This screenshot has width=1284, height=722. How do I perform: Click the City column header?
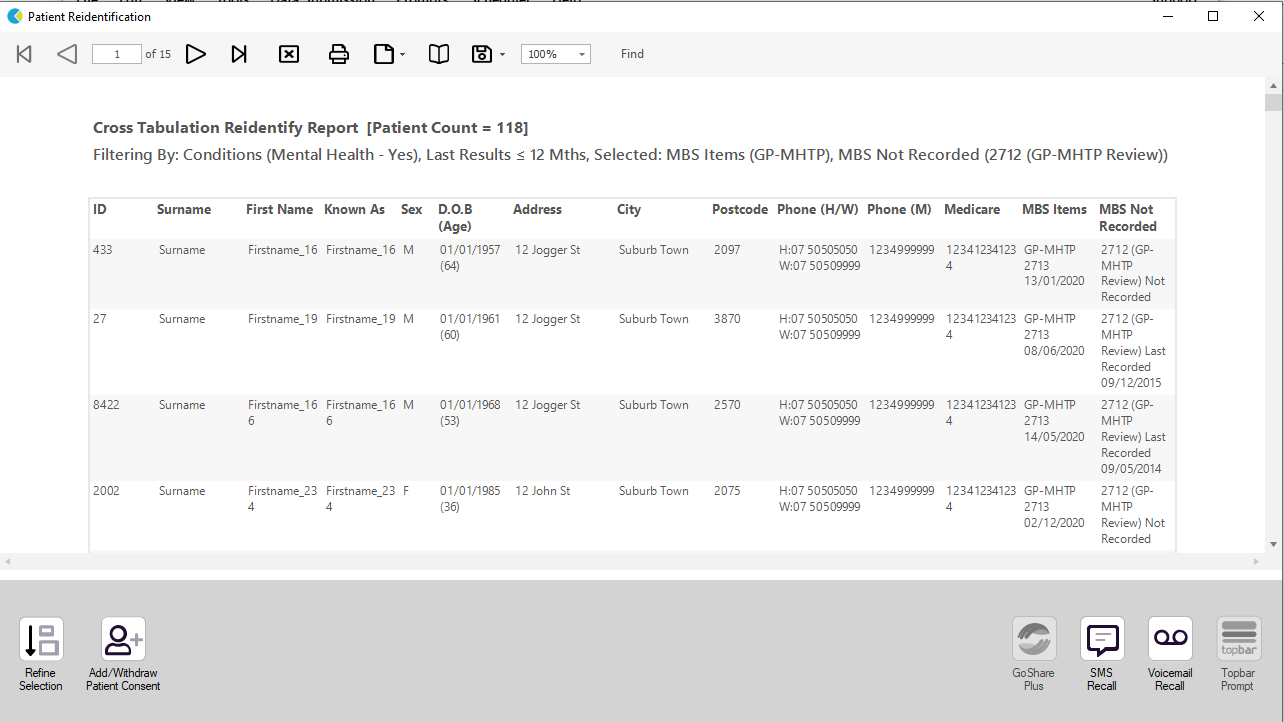pyautogui.click(x=629, y=209)
